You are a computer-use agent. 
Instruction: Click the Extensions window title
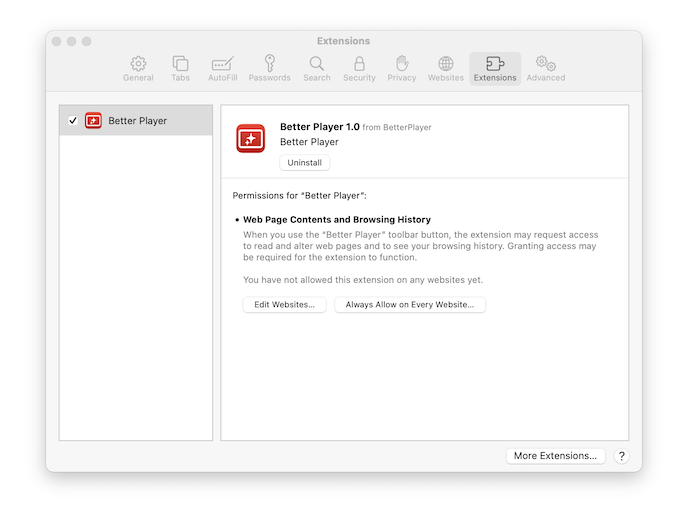[x=343, y=41]
